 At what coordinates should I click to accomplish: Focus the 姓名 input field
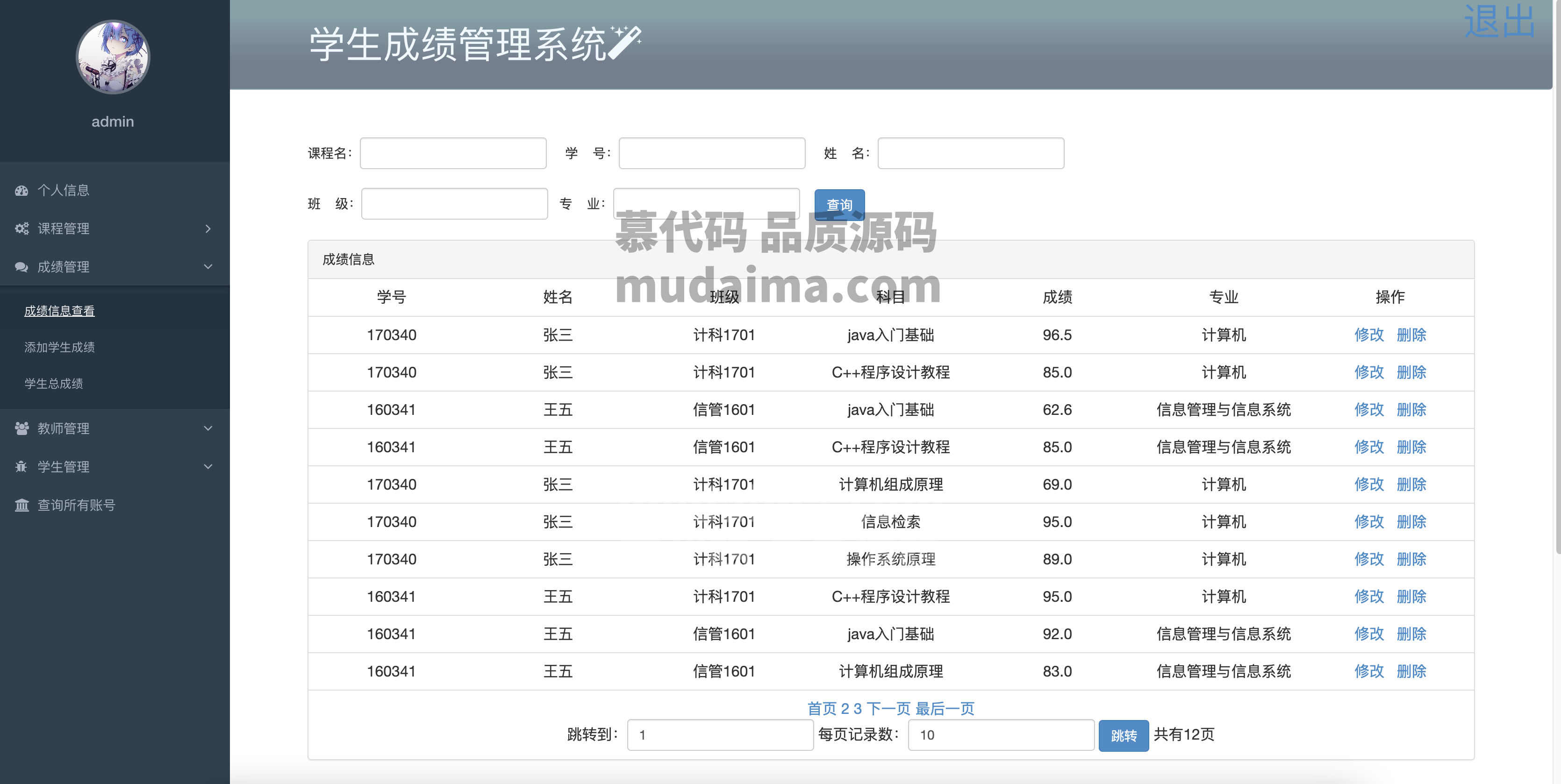[971, 153]
